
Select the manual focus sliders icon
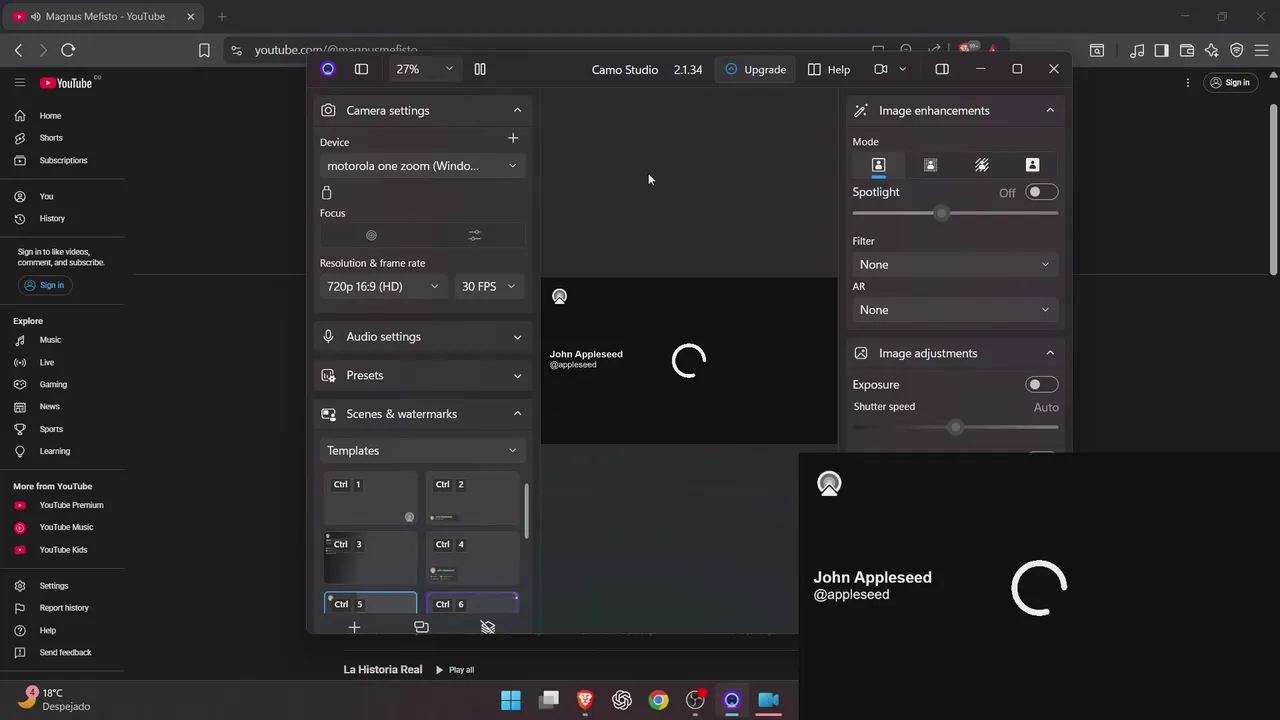pos(475,235)
